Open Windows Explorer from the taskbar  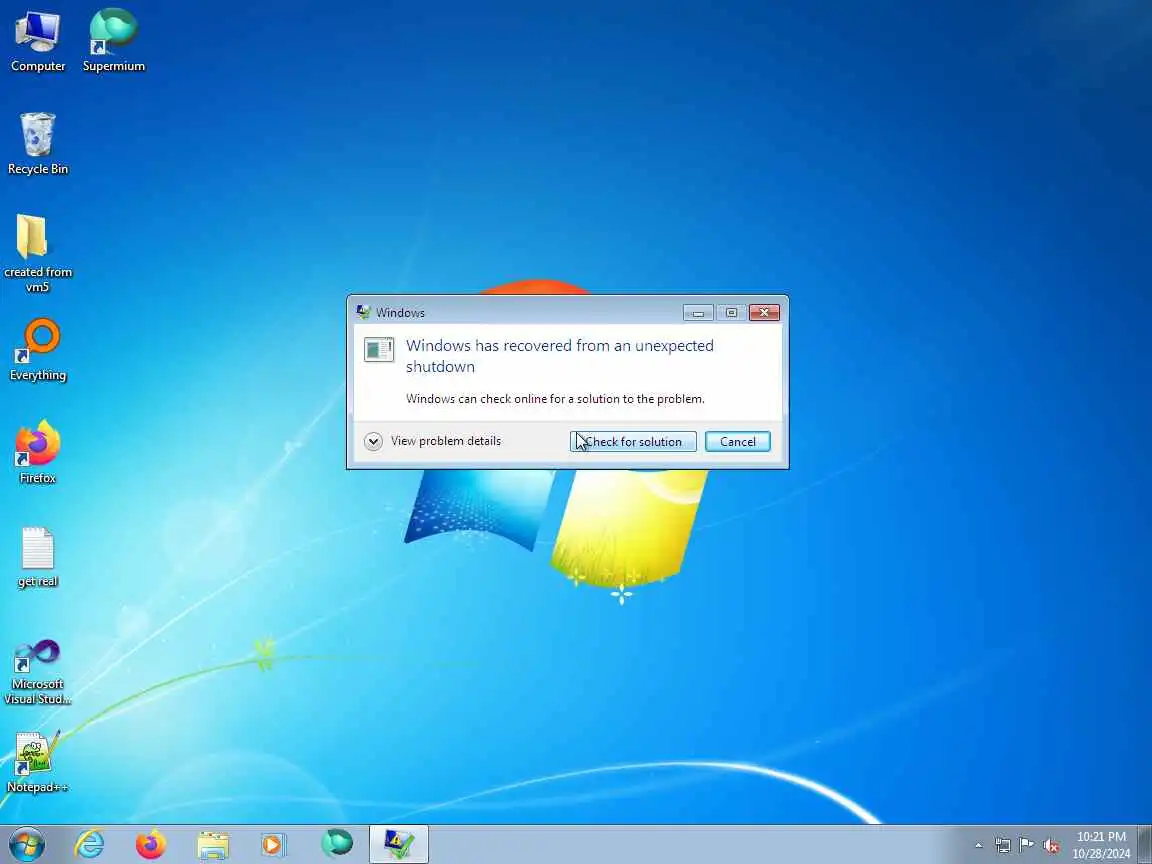[x=213, y=845]
